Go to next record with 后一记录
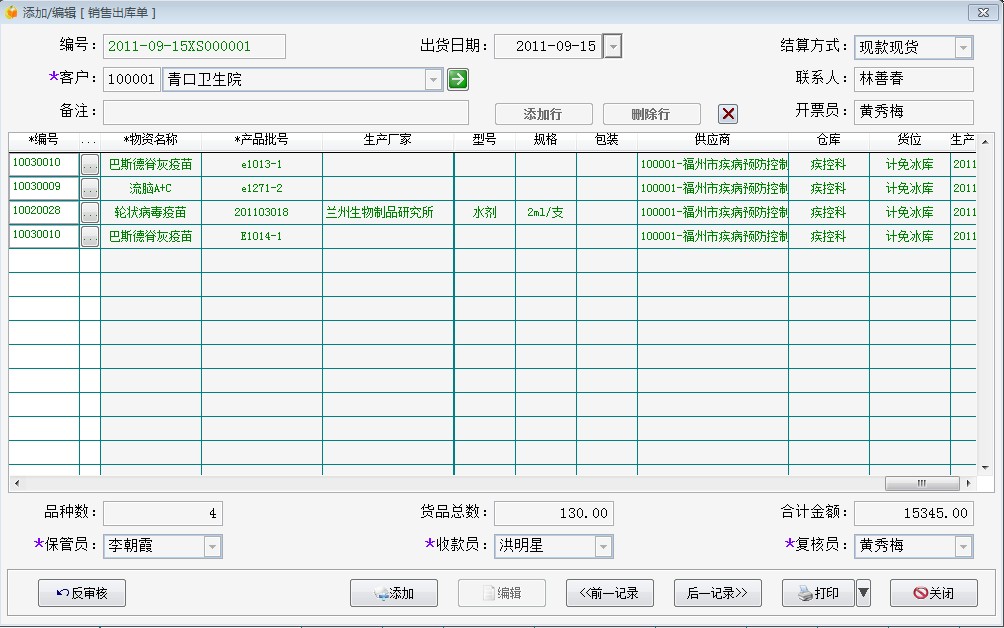The image size is (1004, 628). point(717,593)
